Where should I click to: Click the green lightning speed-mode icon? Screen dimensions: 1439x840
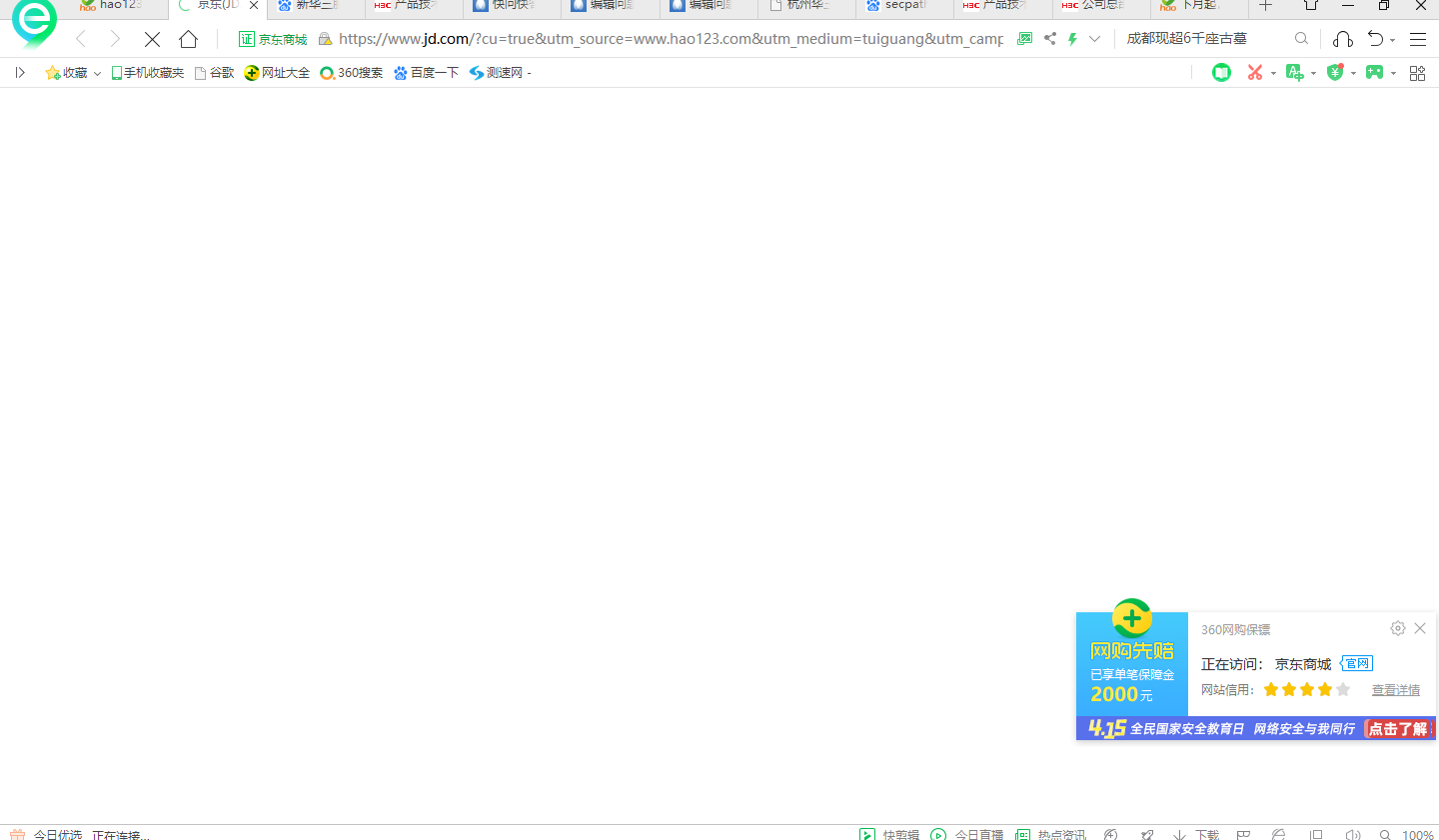1072,39
